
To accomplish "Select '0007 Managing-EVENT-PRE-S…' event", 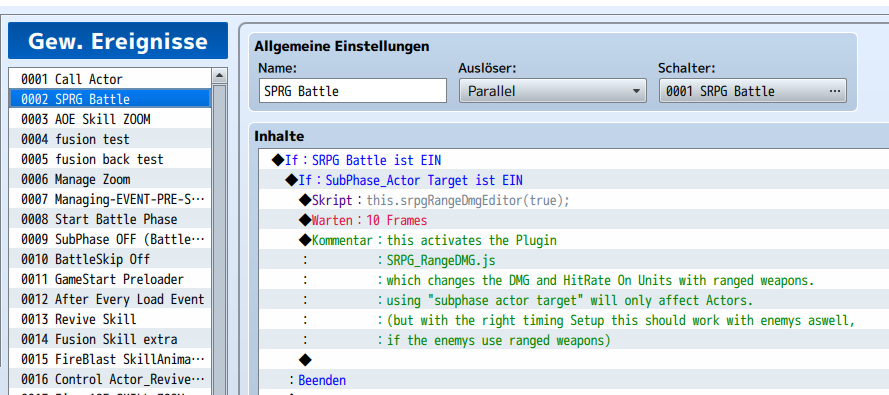I will 110,199.
